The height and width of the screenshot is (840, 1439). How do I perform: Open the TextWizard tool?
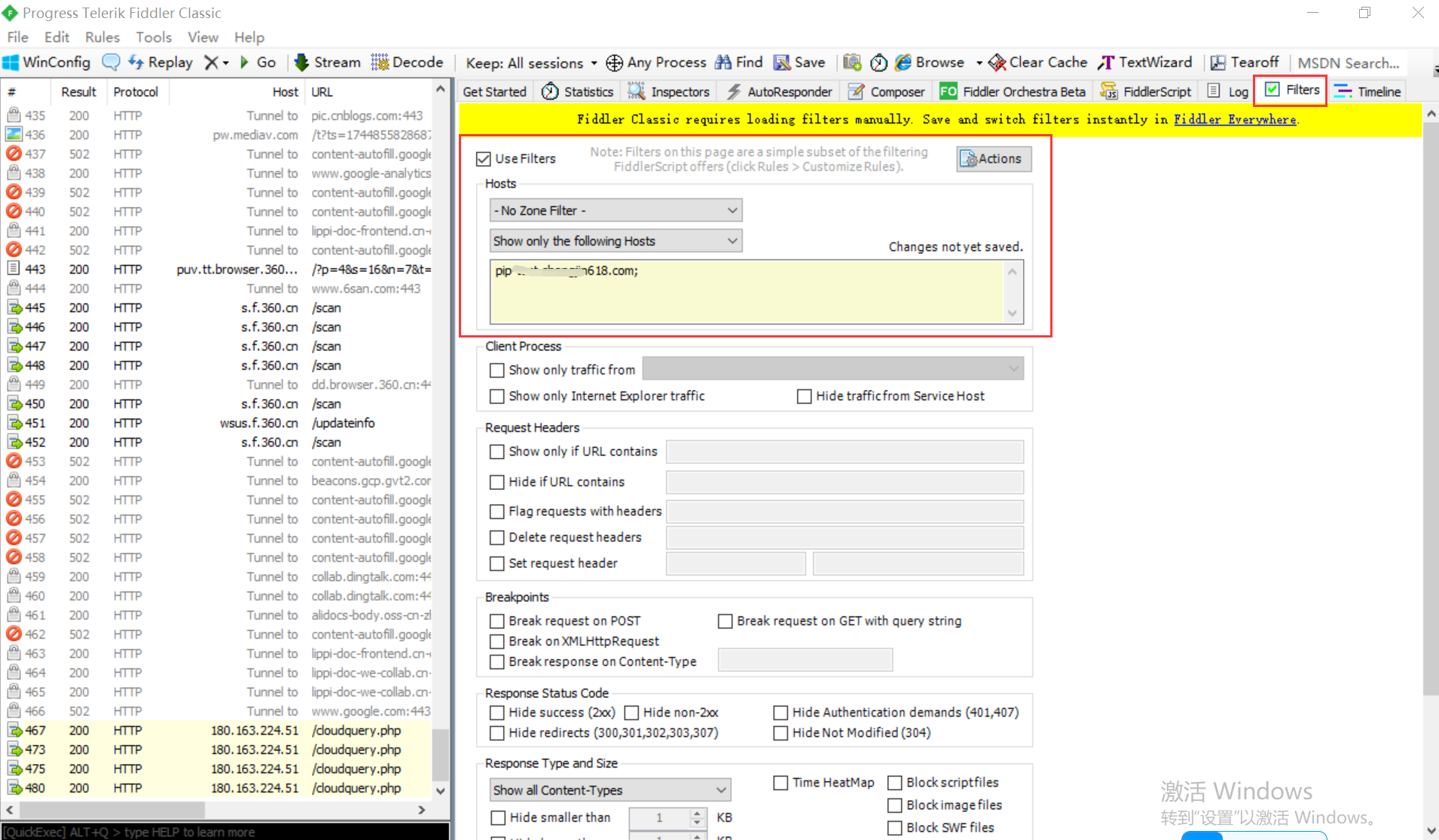tap(1145, 63)
